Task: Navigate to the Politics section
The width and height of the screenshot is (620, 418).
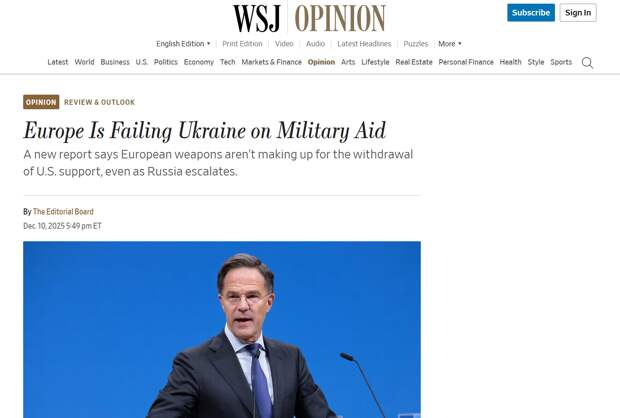Action: (166, 62)
